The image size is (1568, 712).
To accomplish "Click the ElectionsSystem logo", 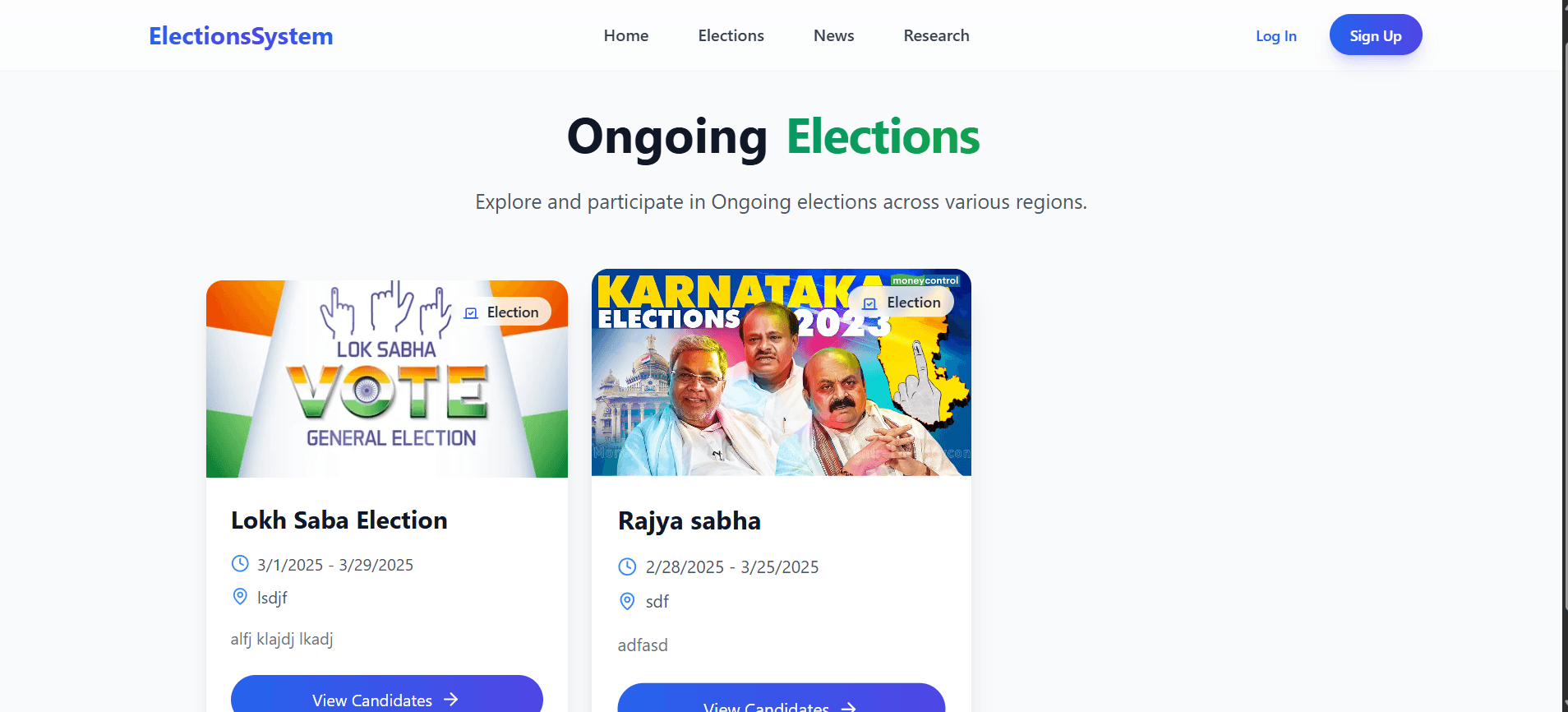I will (241, 36).
